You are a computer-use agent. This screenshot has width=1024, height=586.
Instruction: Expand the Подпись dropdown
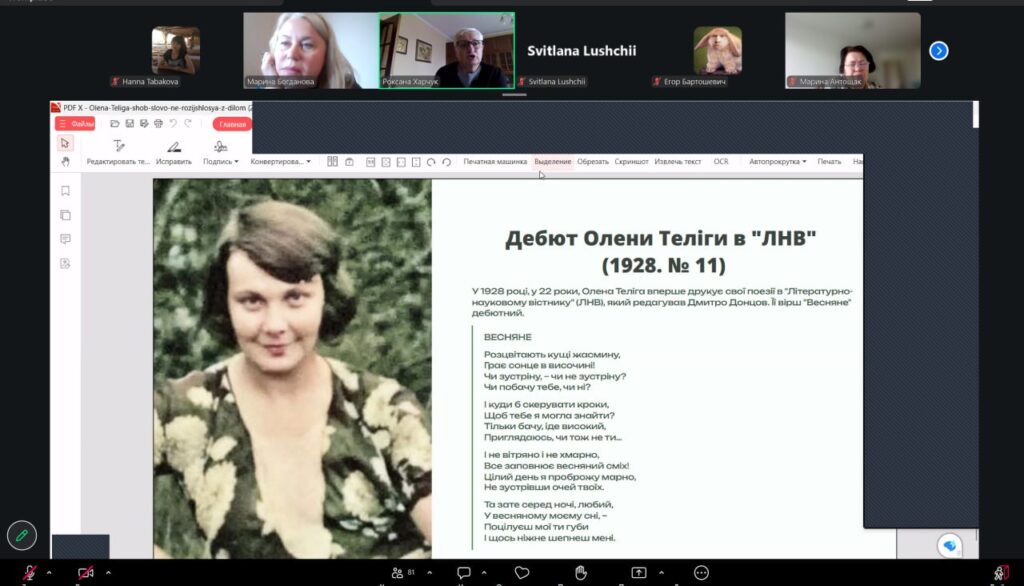(221, 161)
